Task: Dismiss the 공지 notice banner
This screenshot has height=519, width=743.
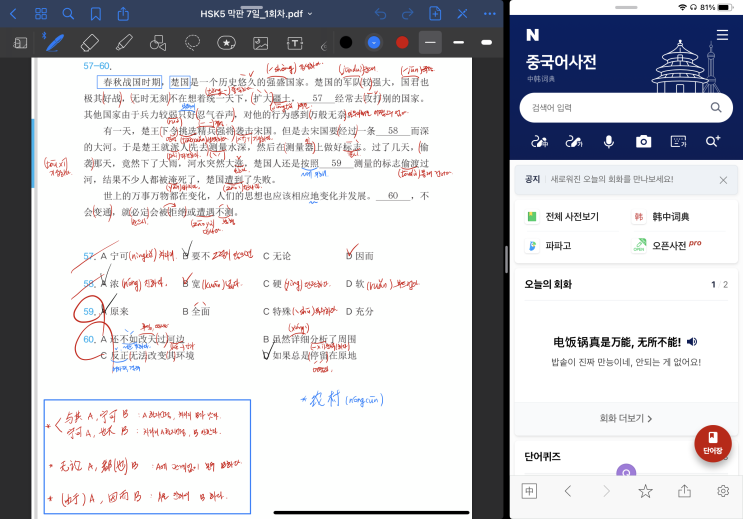Action: click(x=723, y=180)
